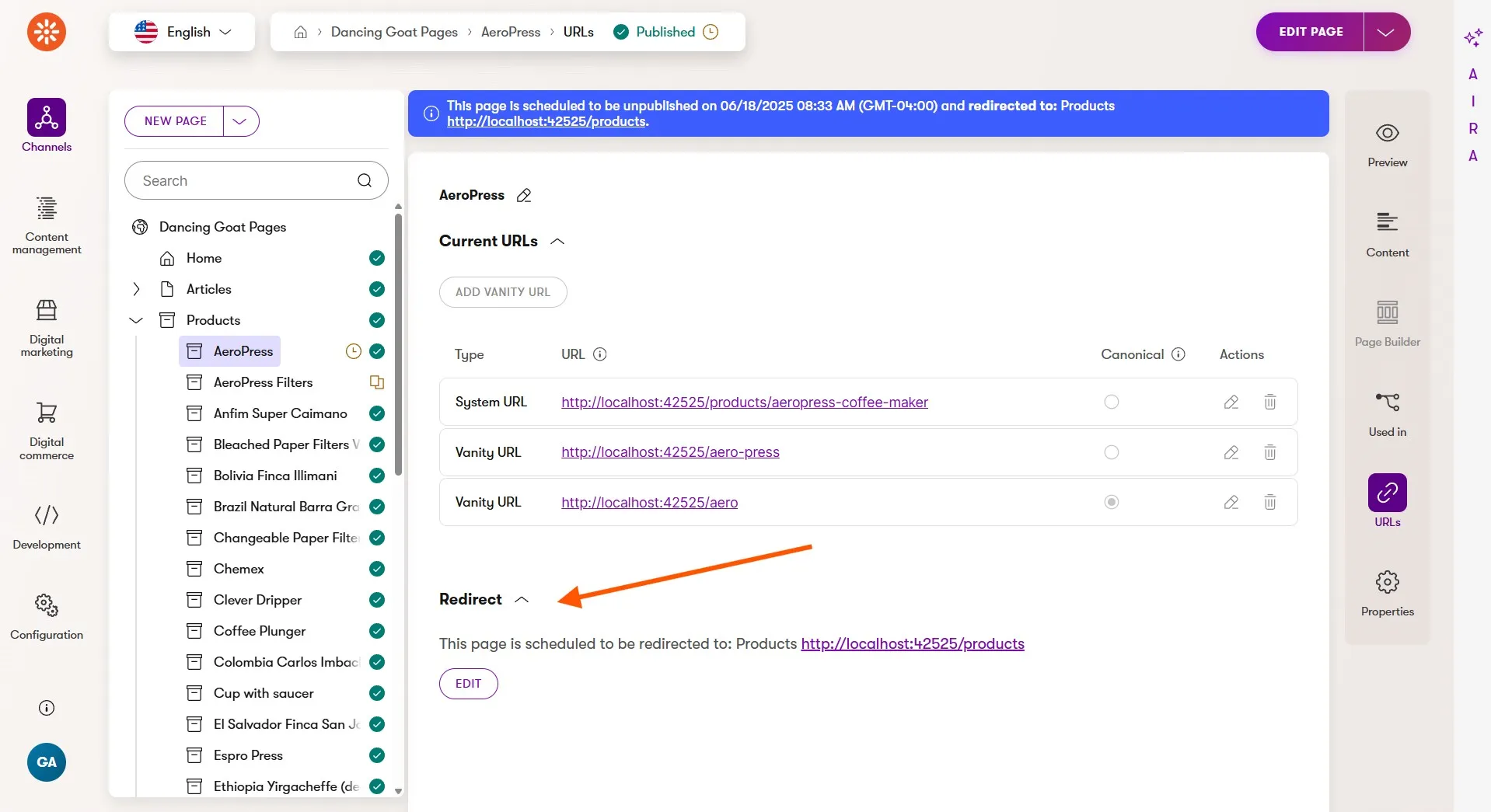Open the products link in the blue banner
1491x812 pixels.
pos(546,122)
